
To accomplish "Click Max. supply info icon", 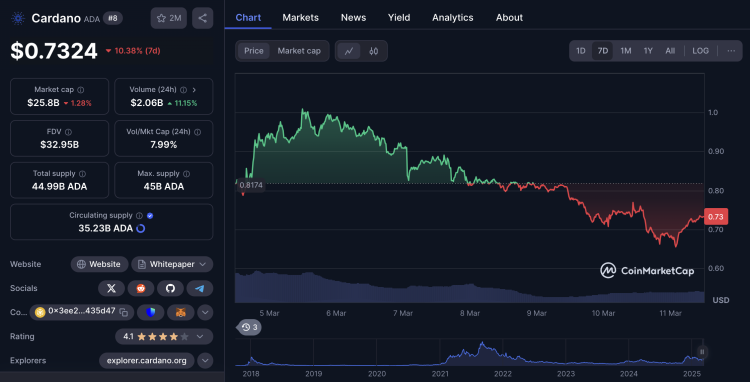I will point(187,174).
